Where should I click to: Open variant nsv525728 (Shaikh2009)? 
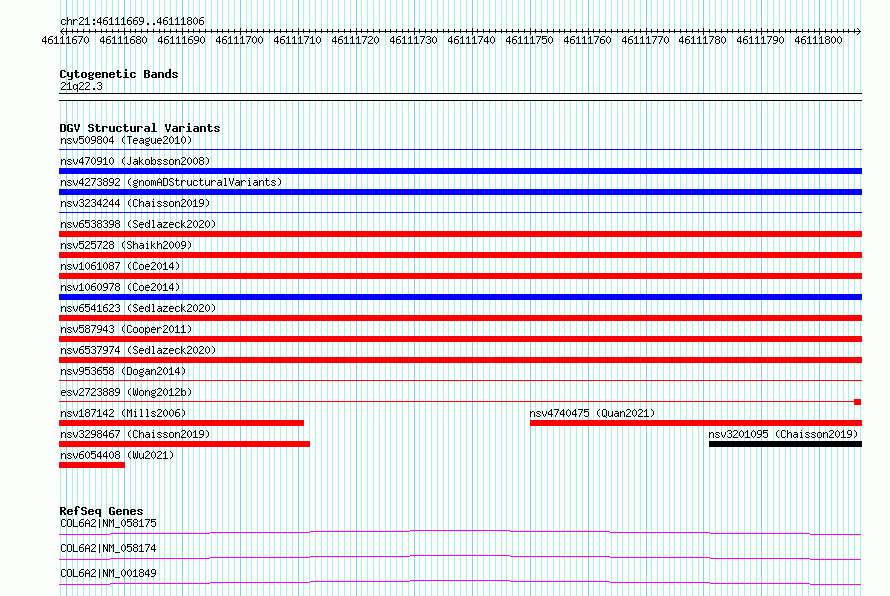[126, 245]
